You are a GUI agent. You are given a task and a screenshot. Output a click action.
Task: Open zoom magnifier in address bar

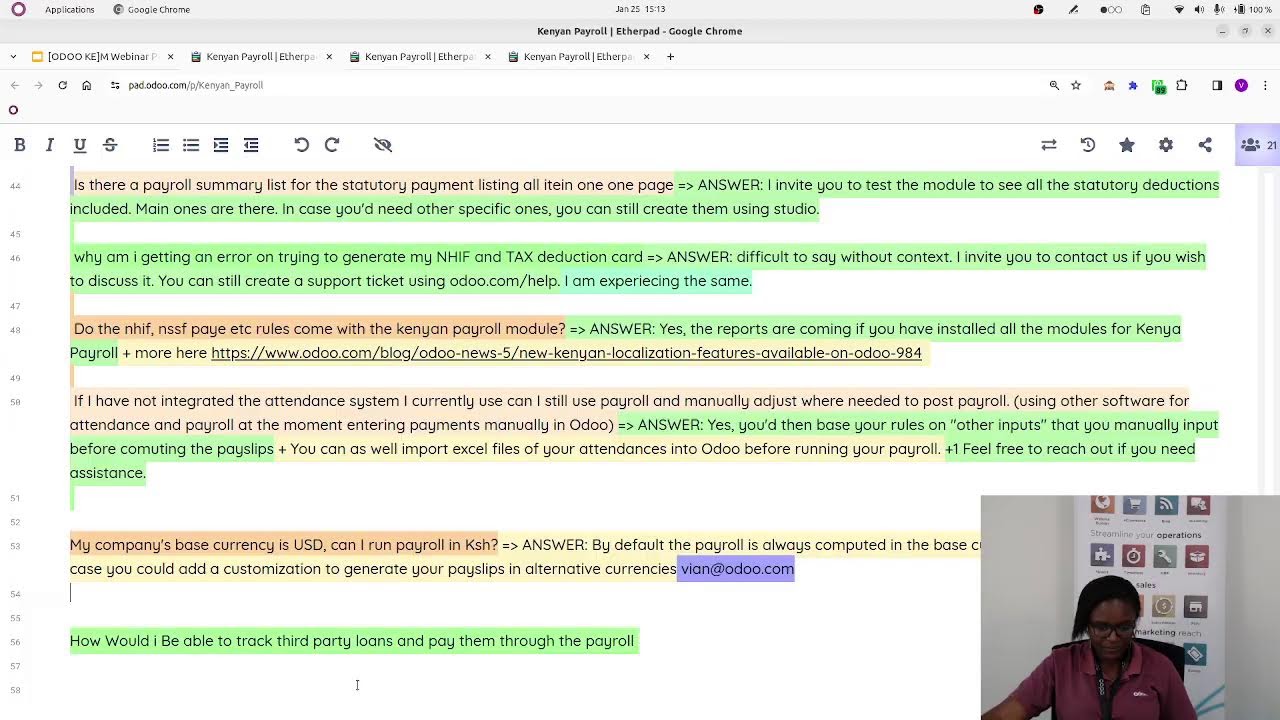(x=1054, y=85)
